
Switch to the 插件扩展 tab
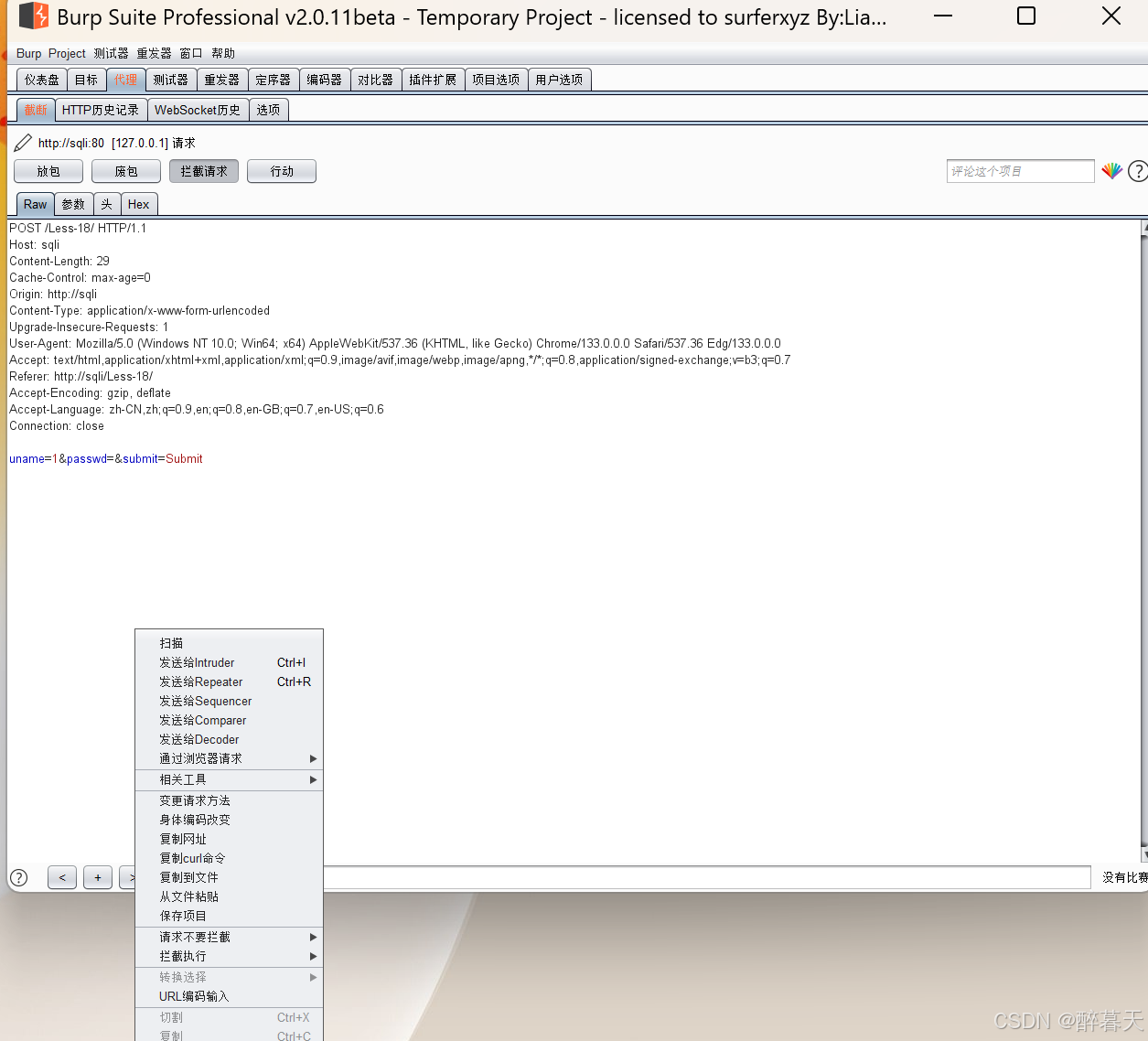[433, 80]
